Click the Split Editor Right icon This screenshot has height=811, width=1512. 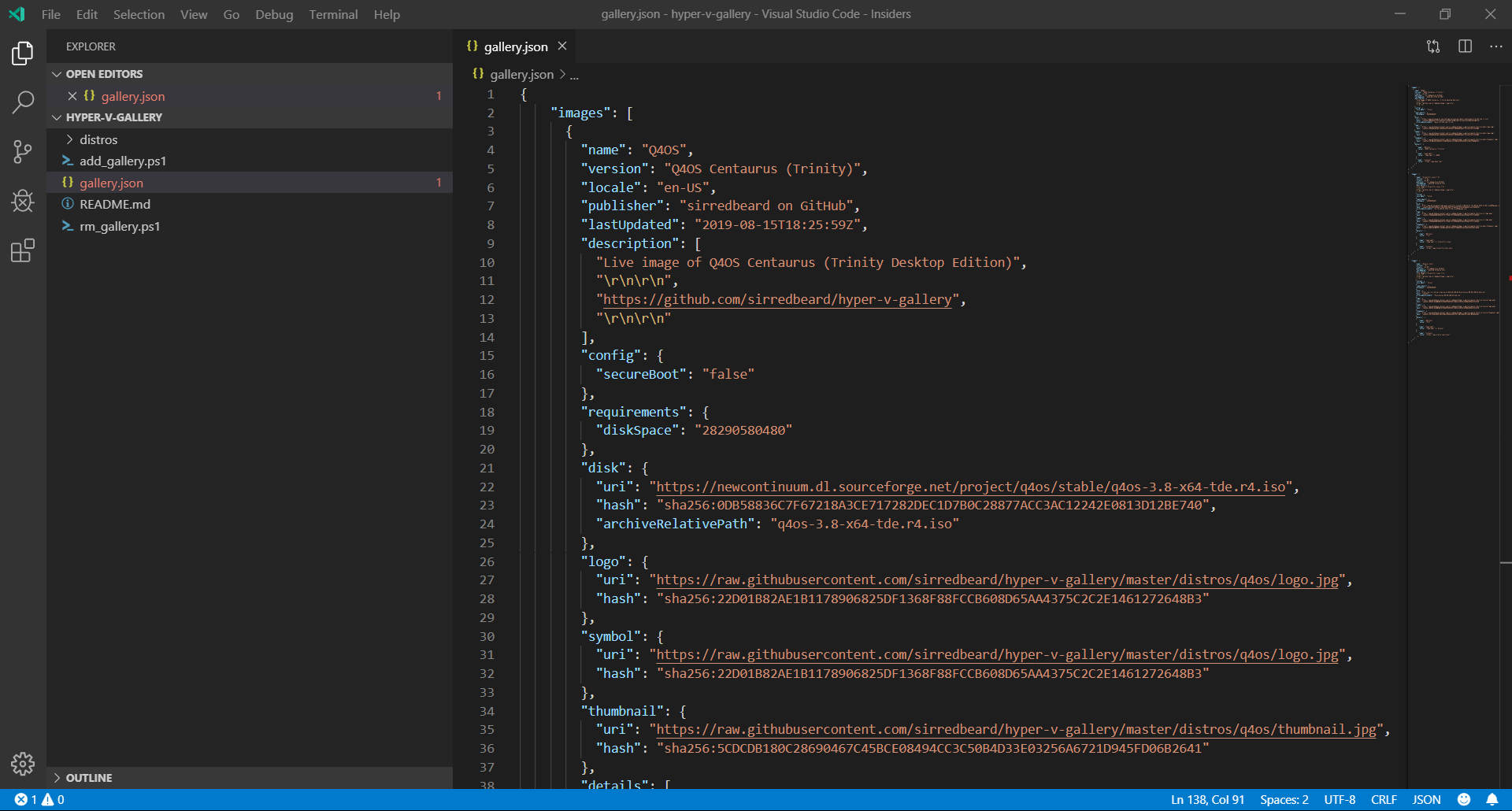point(1465,46)
